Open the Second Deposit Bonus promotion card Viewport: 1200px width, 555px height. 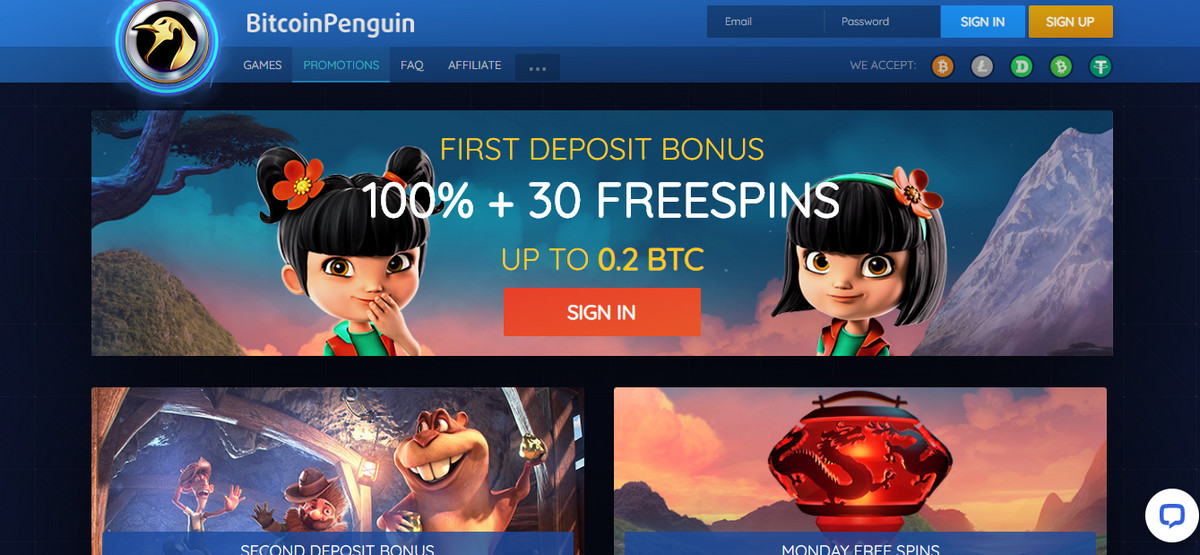(x=338, y=471)
